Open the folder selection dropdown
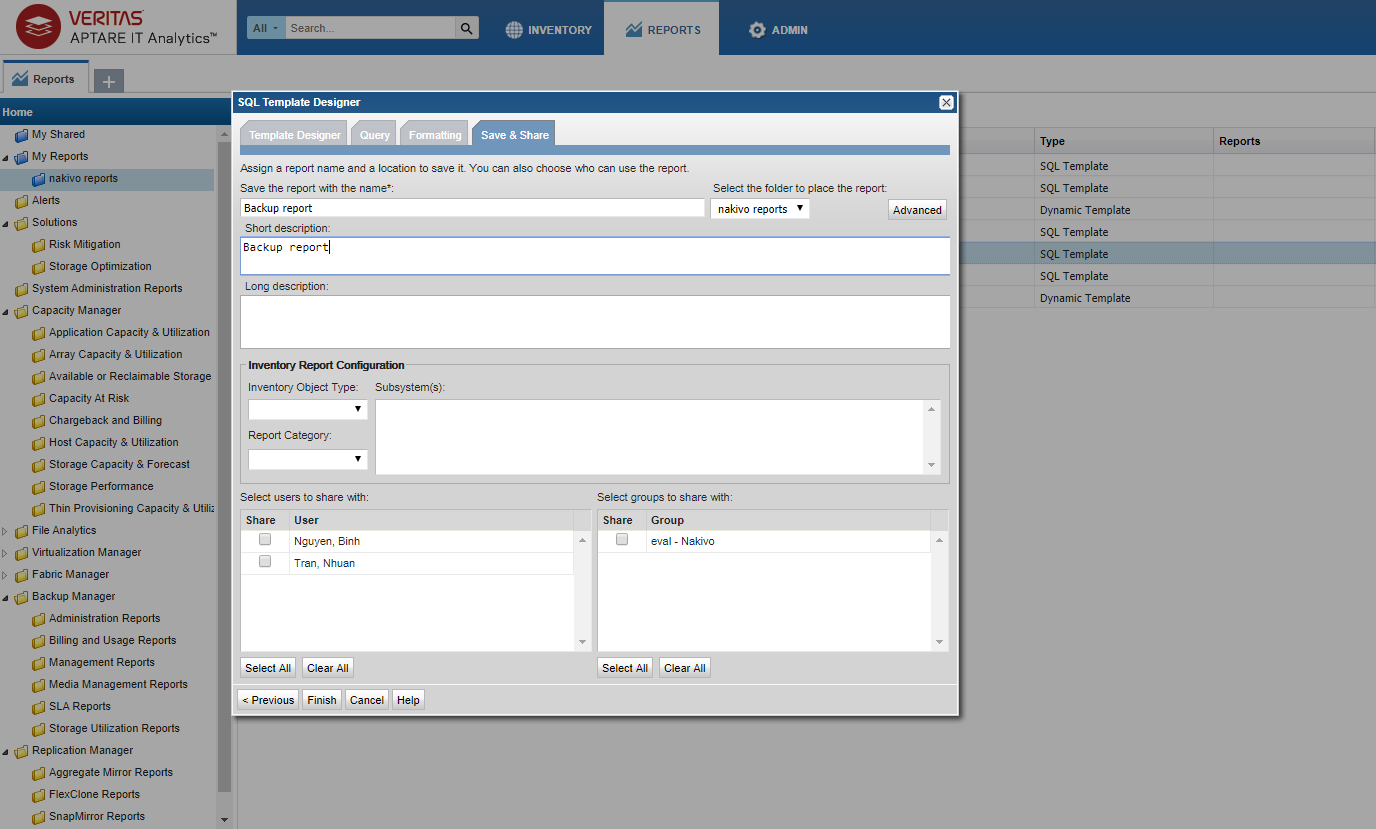1376x829 pixels. click(x=759, y=209)
